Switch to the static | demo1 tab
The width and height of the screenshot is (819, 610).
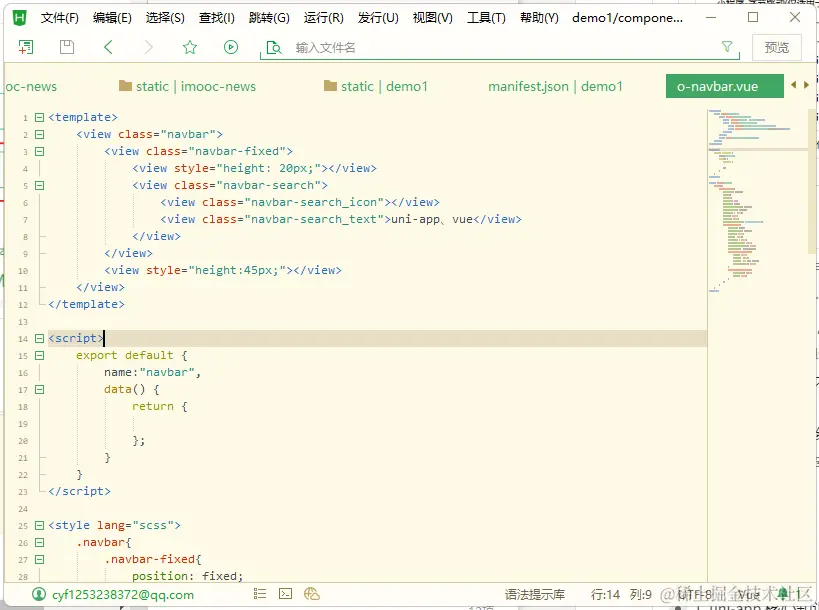pyautogui.click(x=376, y=86)
